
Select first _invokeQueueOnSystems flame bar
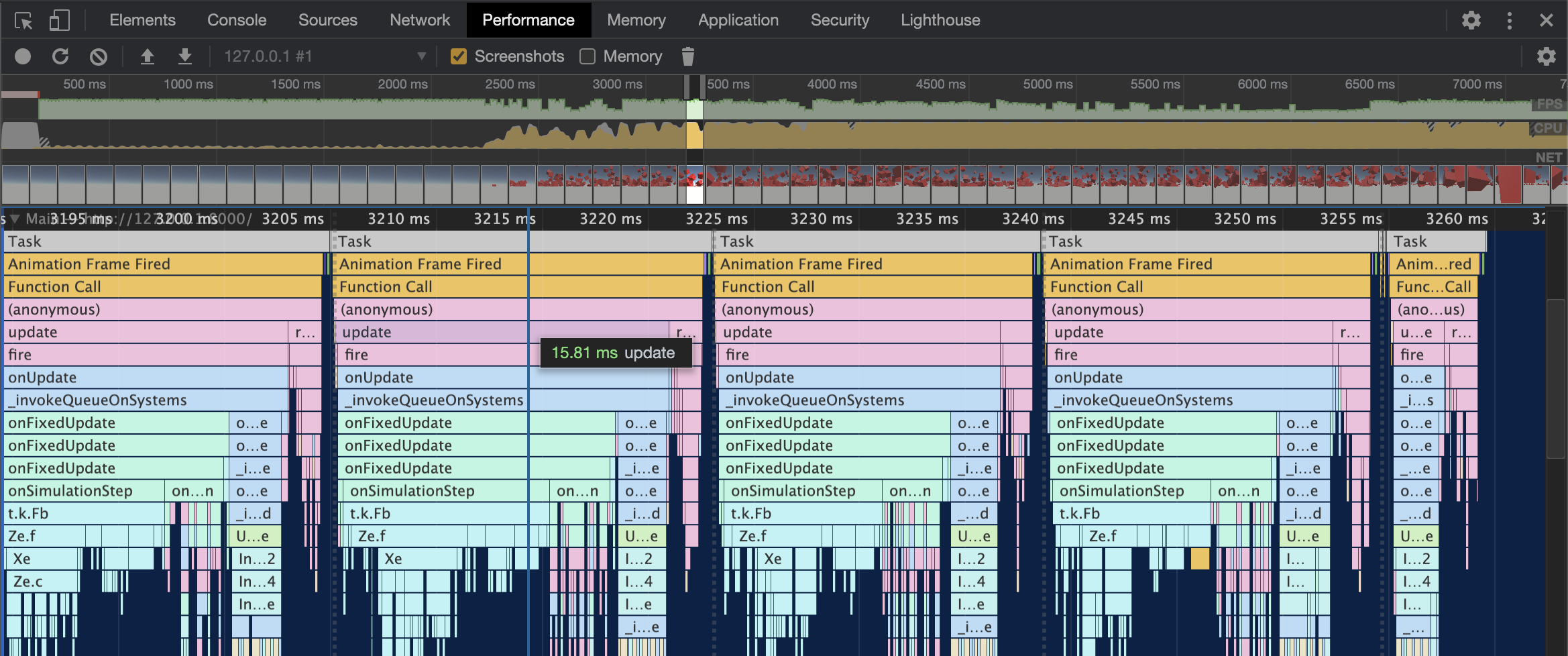point(146,400)
